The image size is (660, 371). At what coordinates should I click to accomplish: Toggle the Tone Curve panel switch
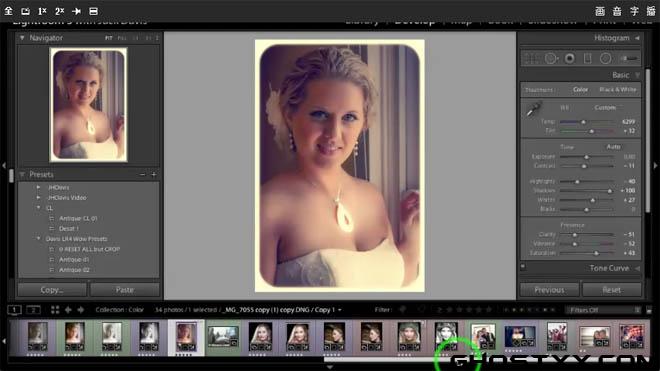click(x=523, y=267)
